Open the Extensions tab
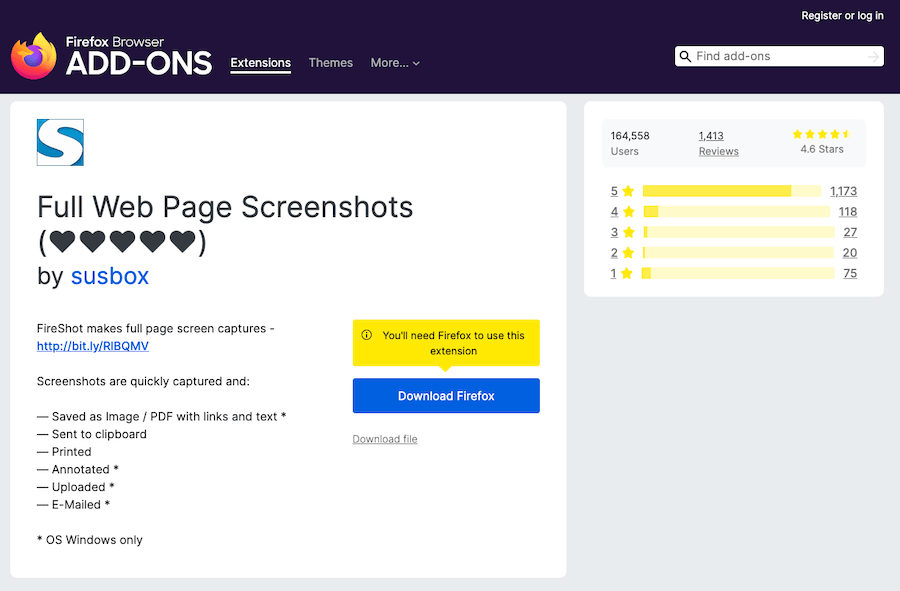 (261, 63)
